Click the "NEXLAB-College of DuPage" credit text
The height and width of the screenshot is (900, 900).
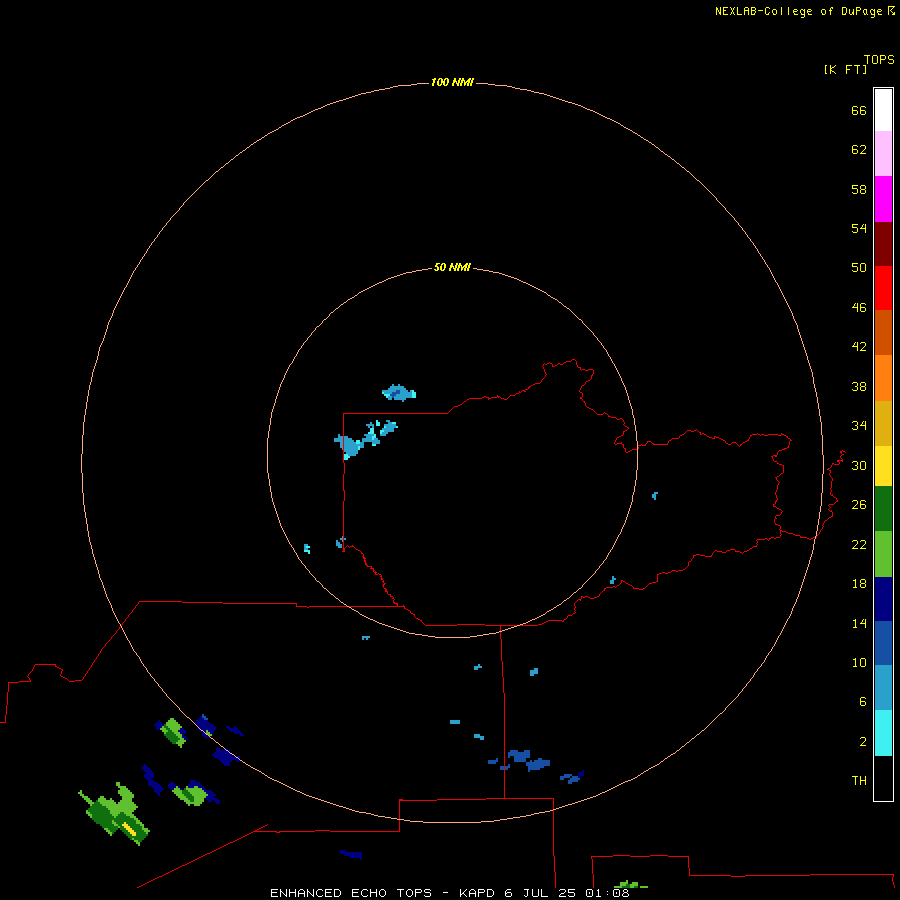tap(798, 11)
